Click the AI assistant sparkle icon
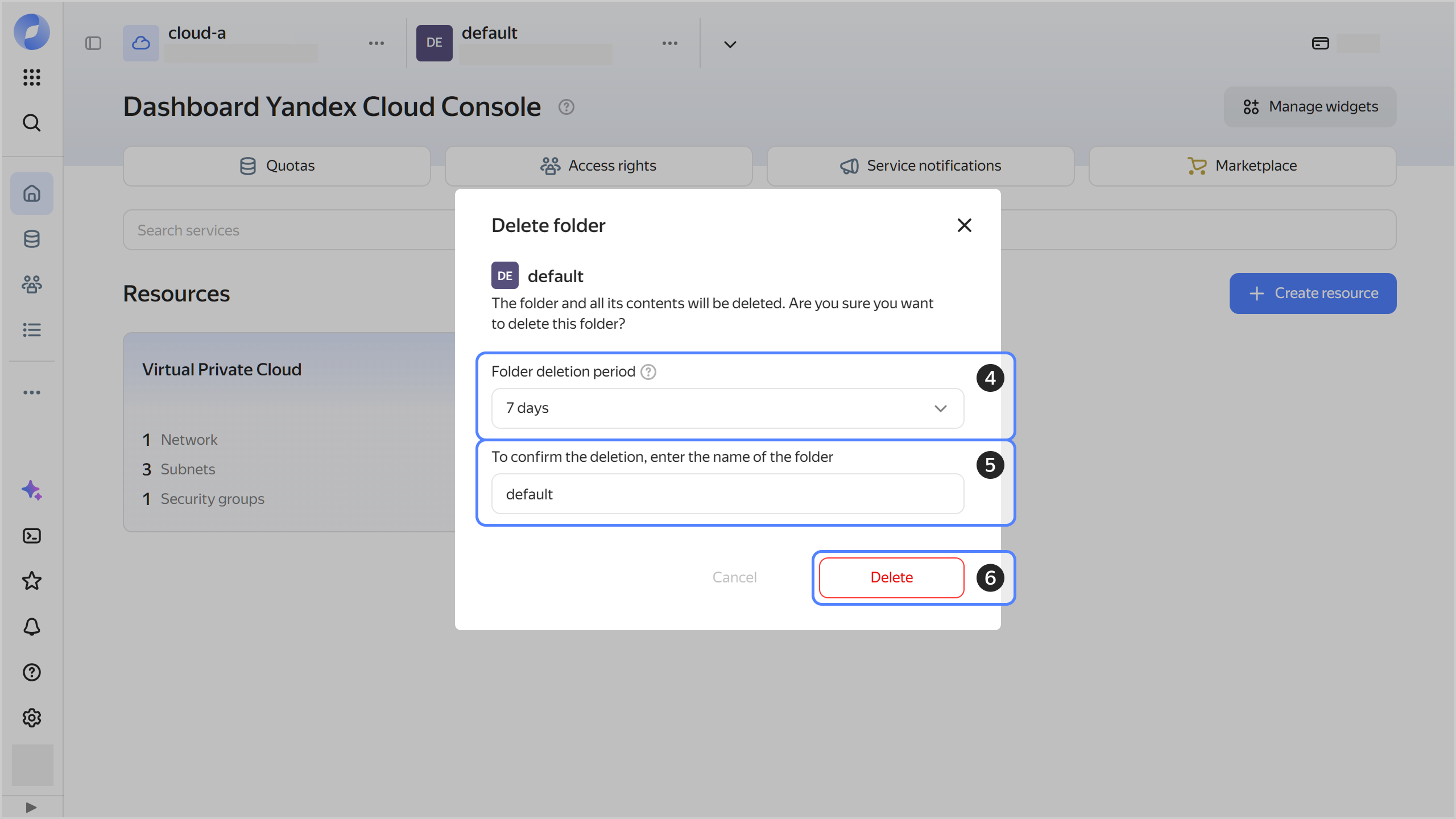 pyautogui.click(x=32, y=490)
